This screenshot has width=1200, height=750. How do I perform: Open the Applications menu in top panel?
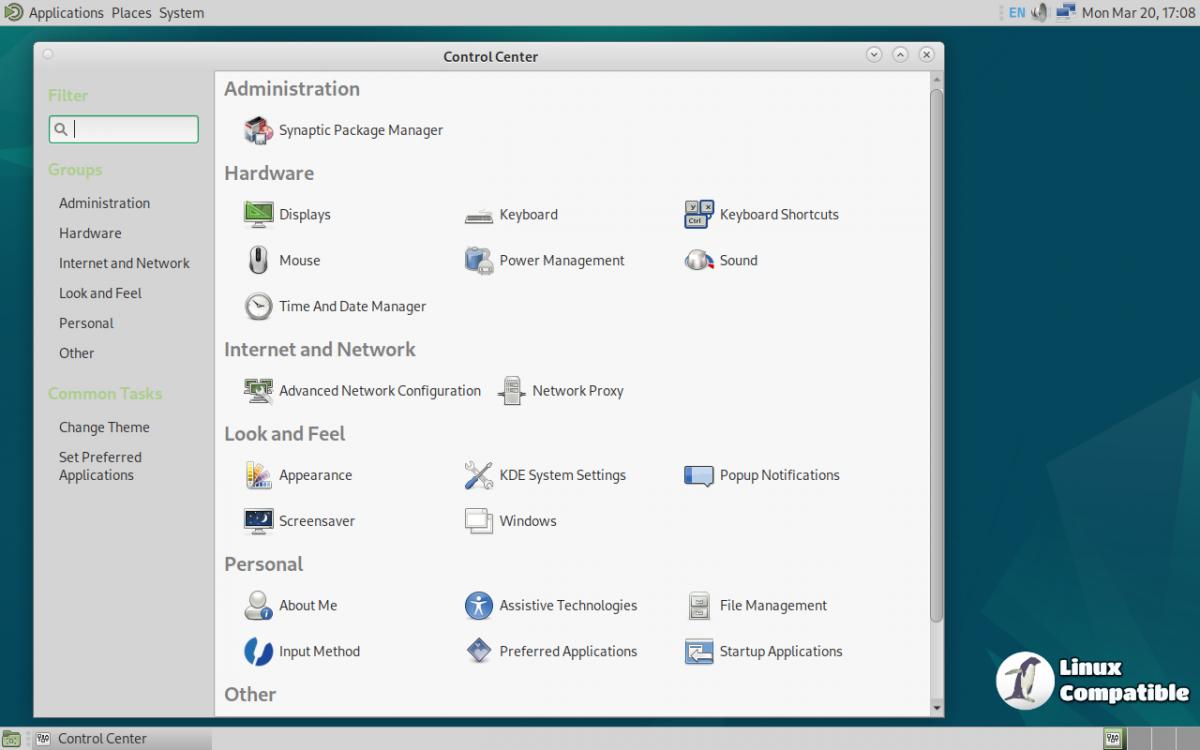point(66,13)
